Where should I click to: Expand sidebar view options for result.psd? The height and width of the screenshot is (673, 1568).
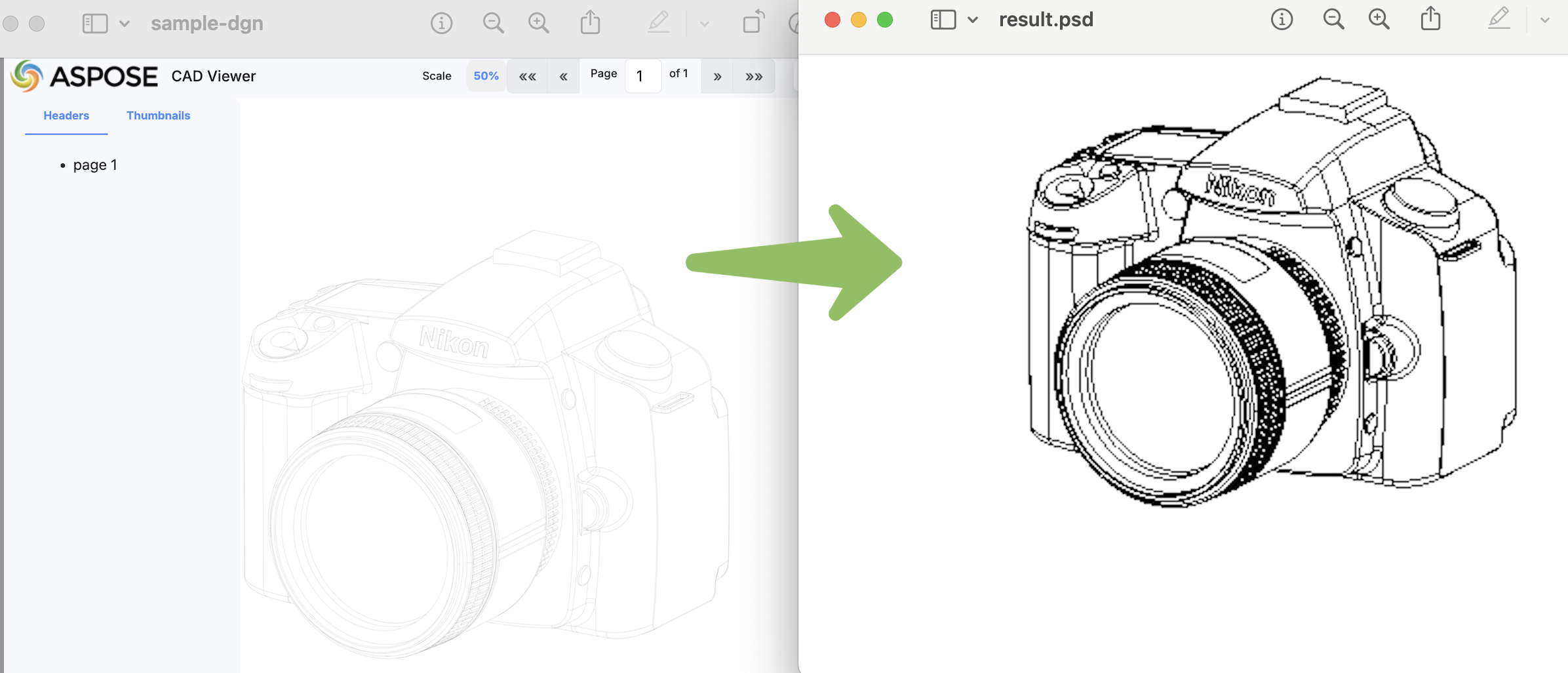point(973,20)
